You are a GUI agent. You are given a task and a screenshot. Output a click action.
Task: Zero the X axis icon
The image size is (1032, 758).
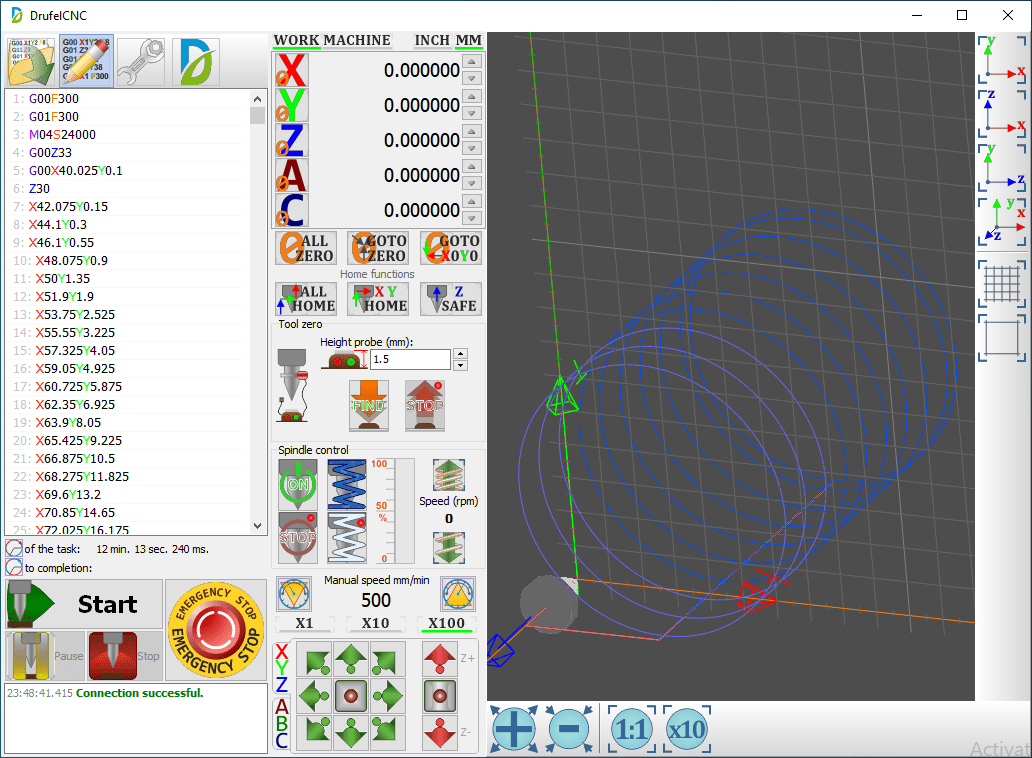pyautogui.click(x=291, y=70)
